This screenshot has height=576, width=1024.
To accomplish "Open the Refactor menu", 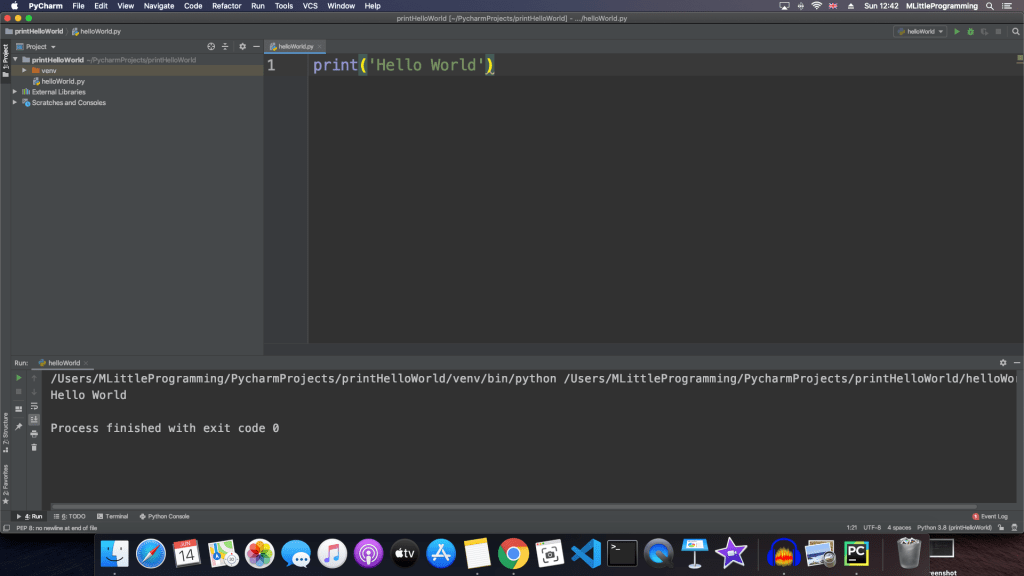I will (226, 6).
